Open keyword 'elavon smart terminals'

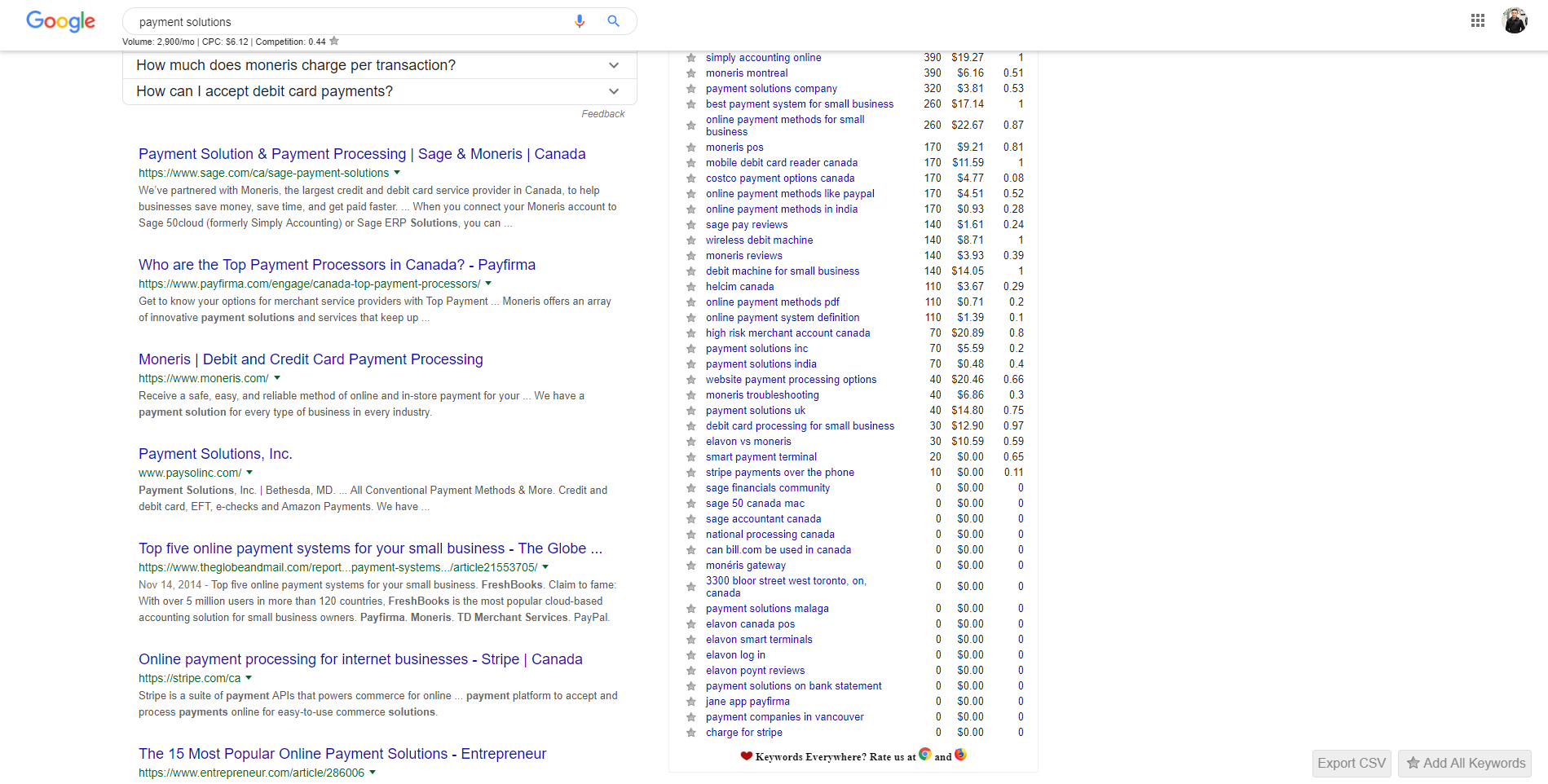coord(759,640)
